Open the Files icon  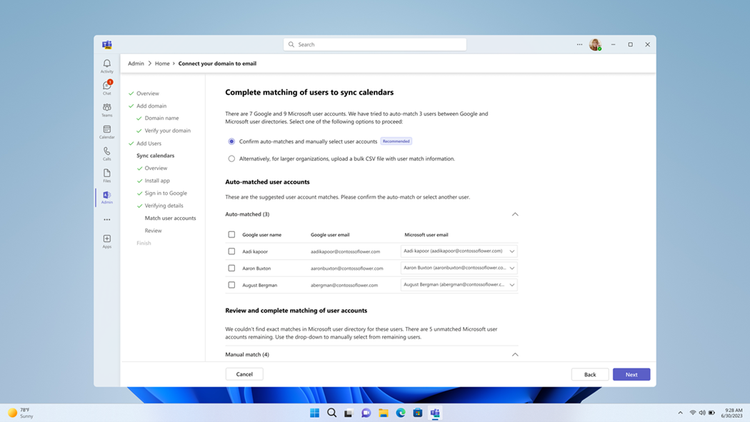pos(107,175)
